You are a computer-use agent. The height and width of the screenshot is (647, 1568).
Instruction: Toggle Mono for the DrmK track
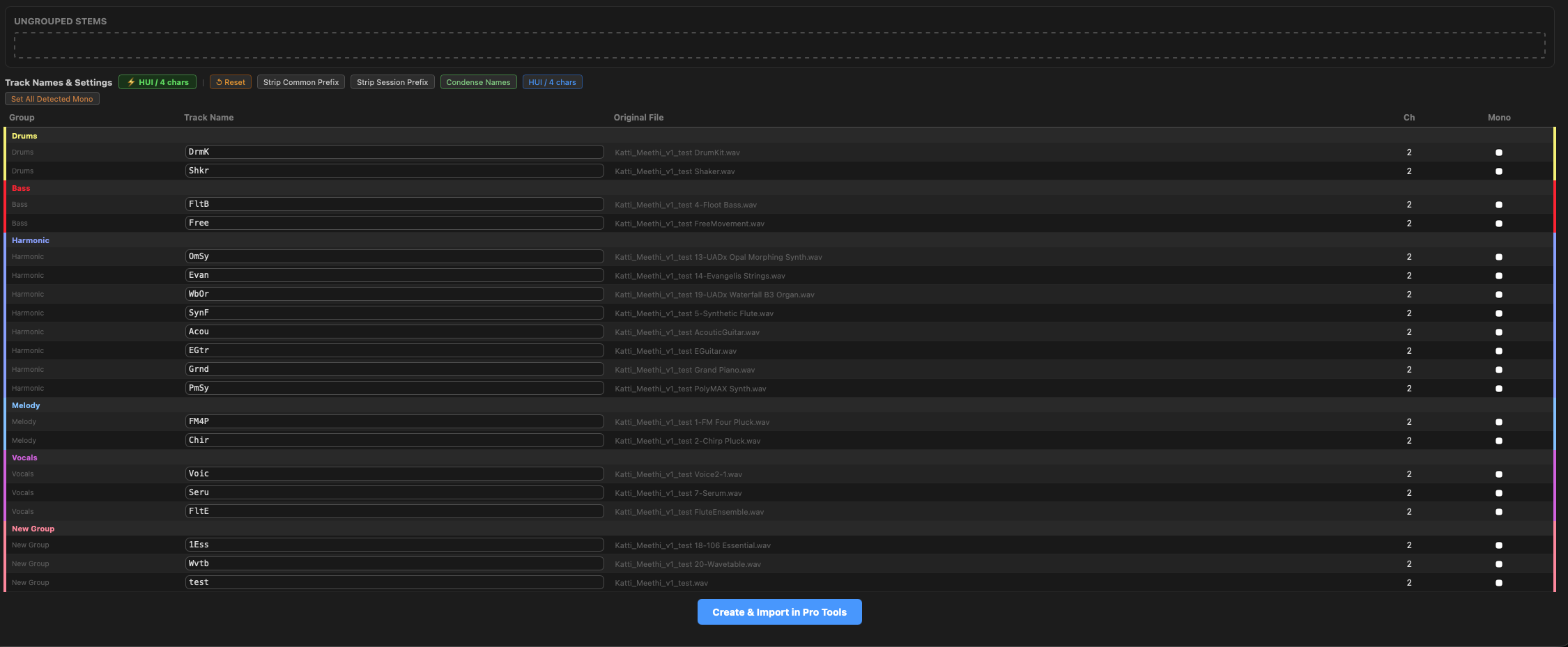(1499, 152)
